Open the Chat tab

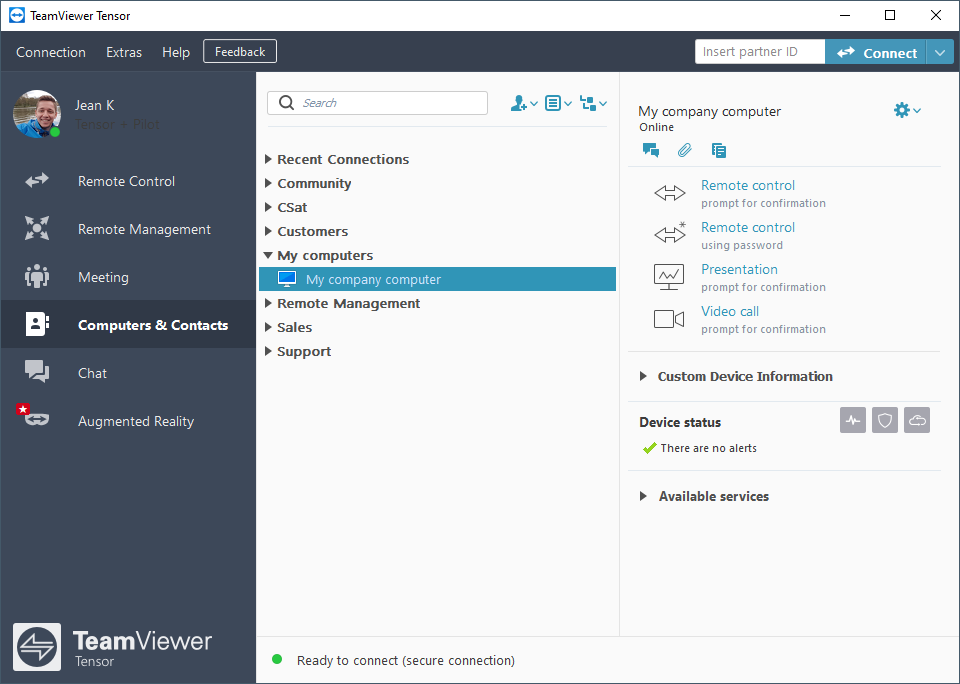tap(128, 373)
